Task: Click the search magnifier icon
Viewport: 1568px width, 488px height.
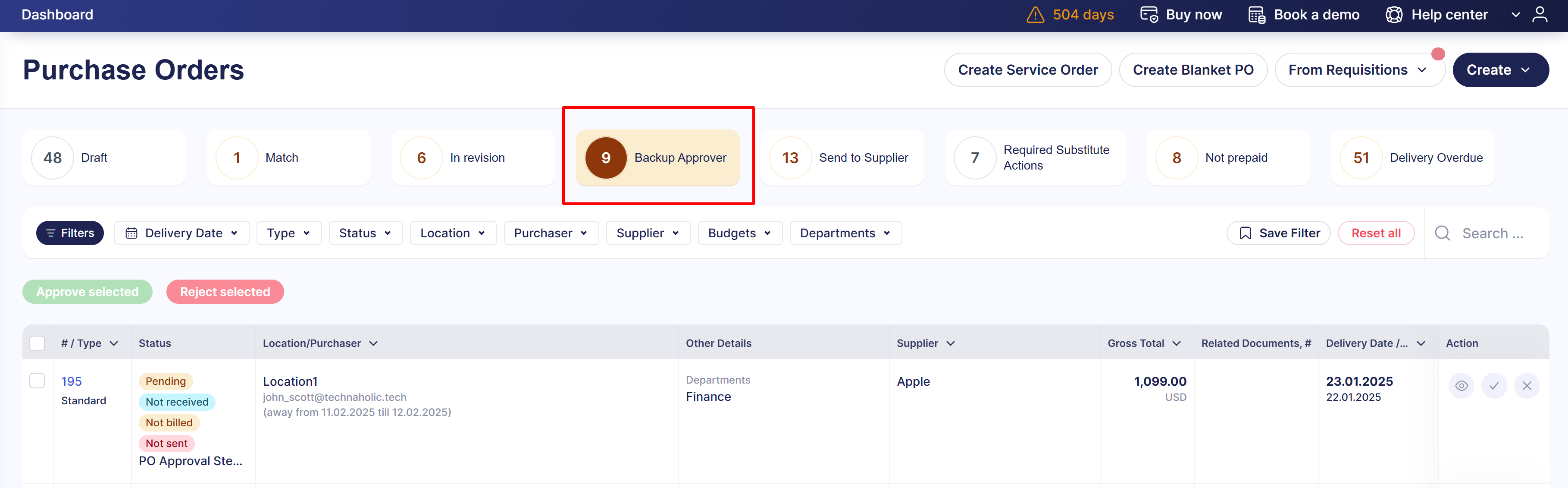Action: 1442,233
